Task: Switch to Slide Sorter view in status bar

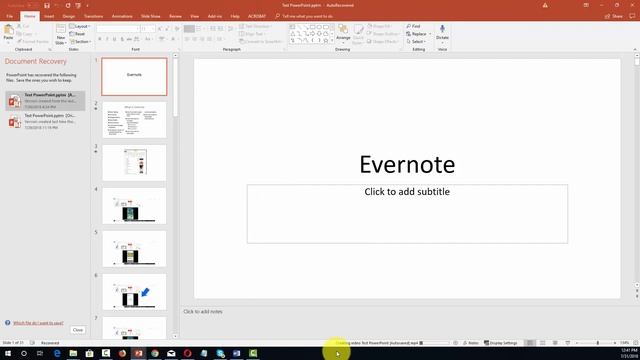Action: [x=542, y=343]
